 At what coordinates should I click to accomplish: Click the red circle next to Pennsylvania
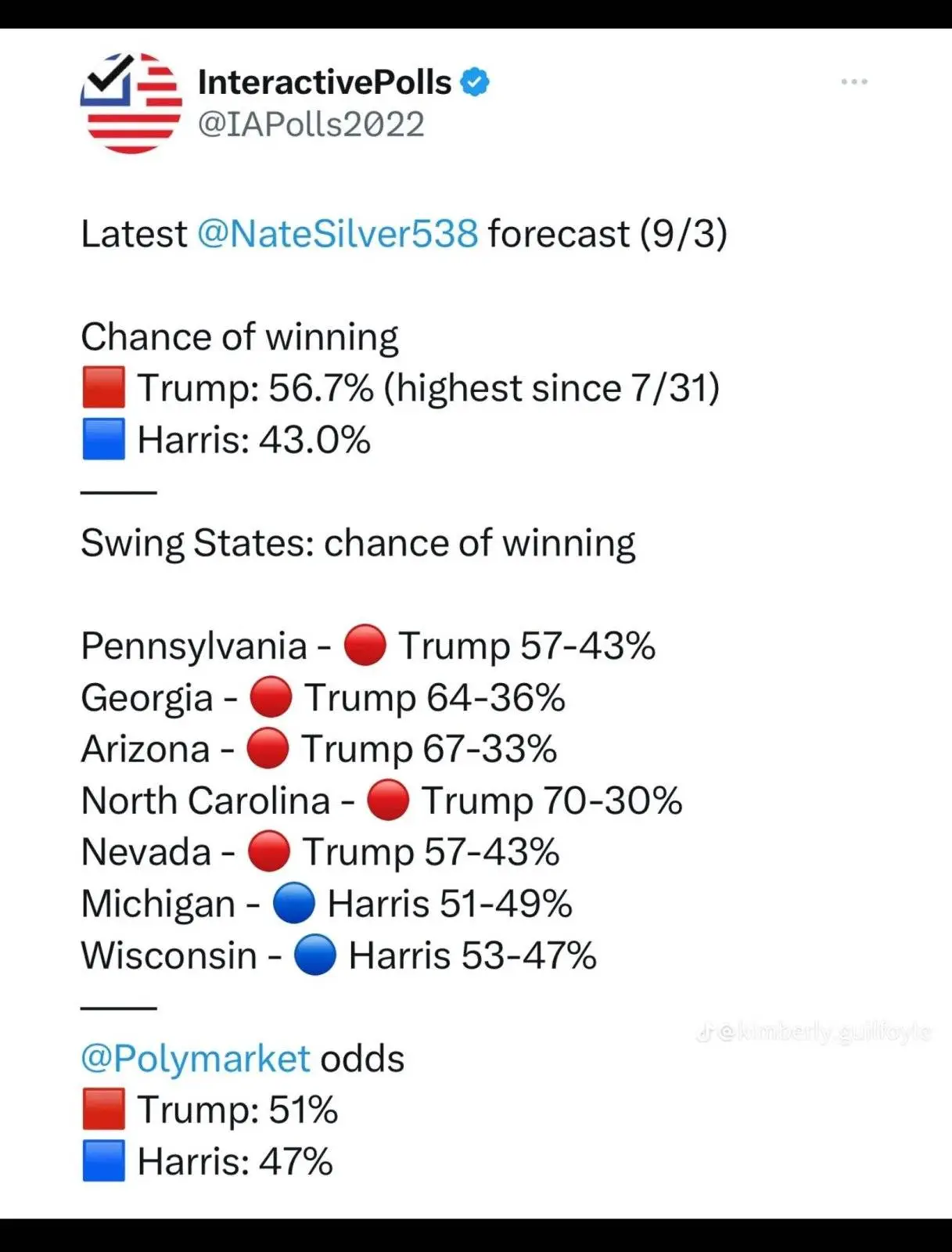click(x=365, y=646)
